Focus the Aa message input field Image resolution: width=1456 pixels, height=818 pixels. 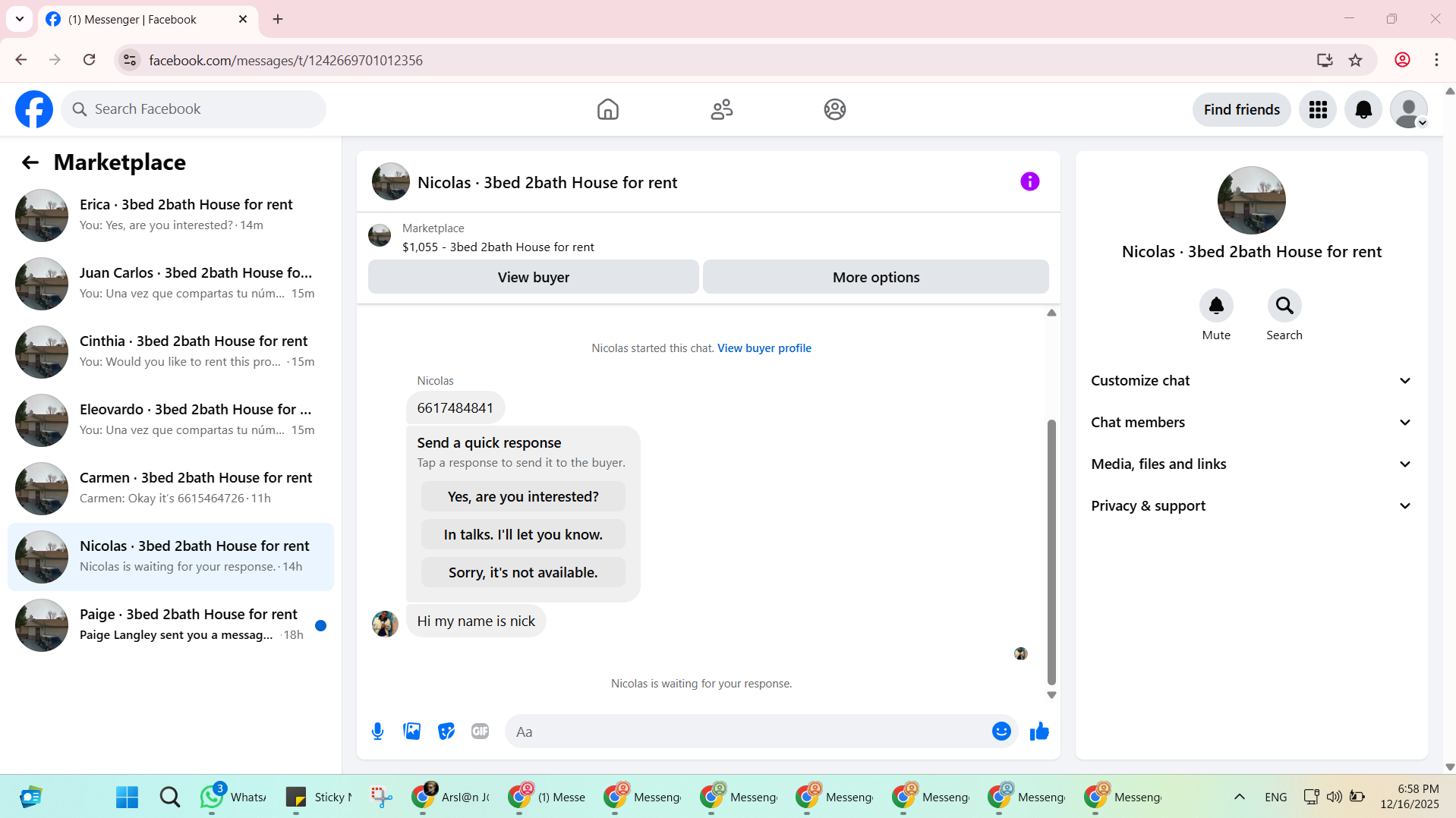pyautogui.click(x=748, y=731)
